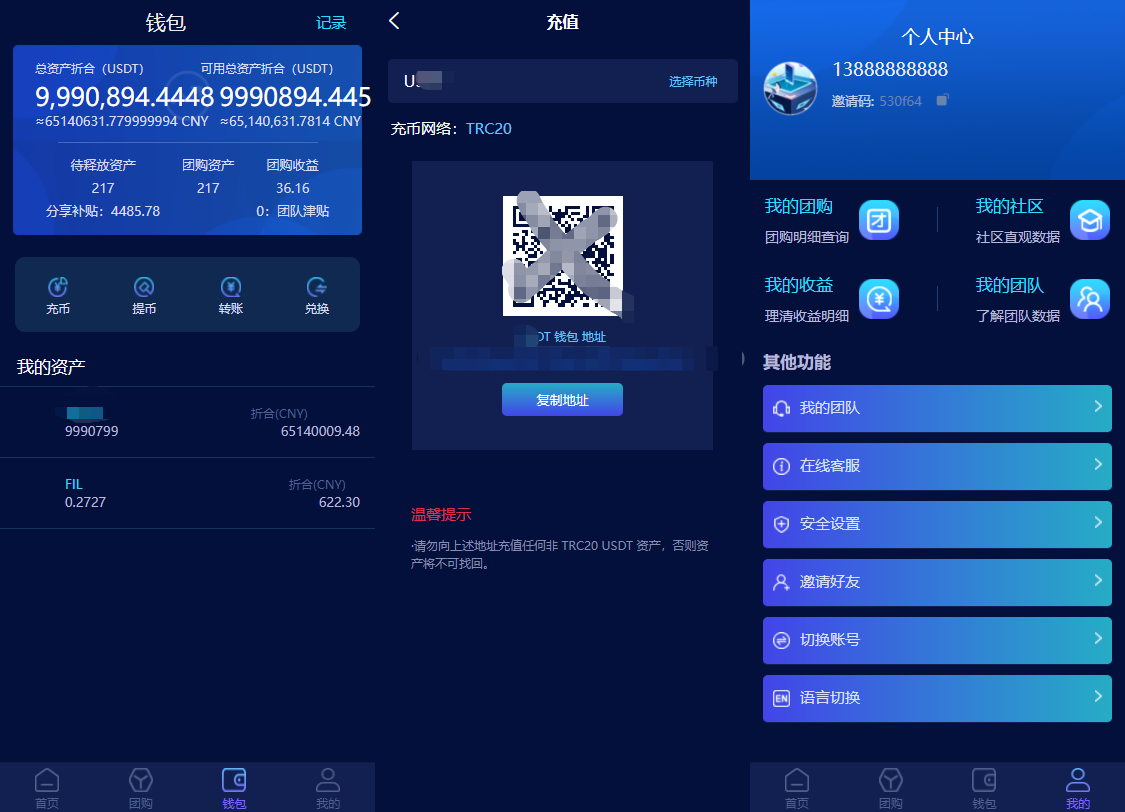Screen dimensions: 1125x812
Task: Tap the 充币 deposit icon in the wallet
Action: pyautogui.click(x=58, y=287)
